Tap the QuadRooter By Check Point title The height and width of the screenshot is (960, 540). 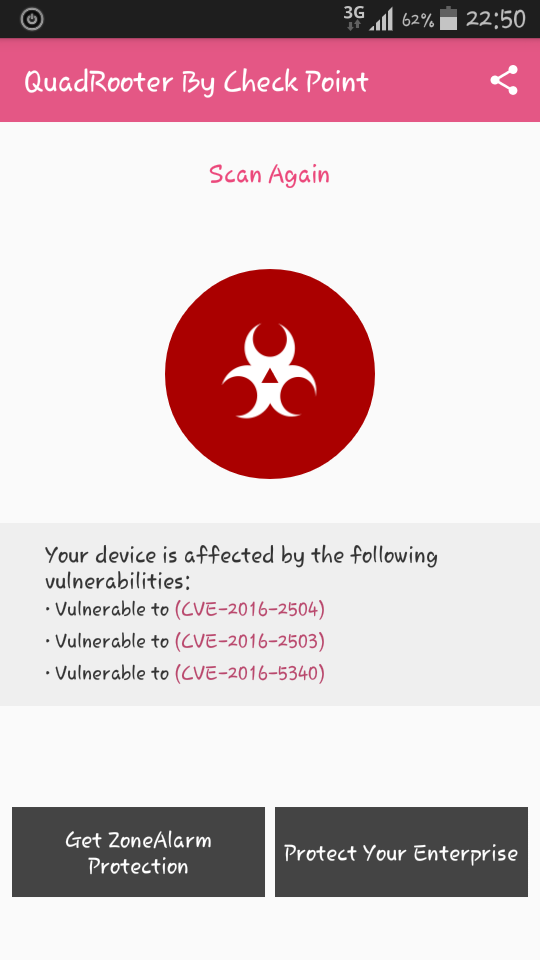pyautogui.click(x=197, y=81)
